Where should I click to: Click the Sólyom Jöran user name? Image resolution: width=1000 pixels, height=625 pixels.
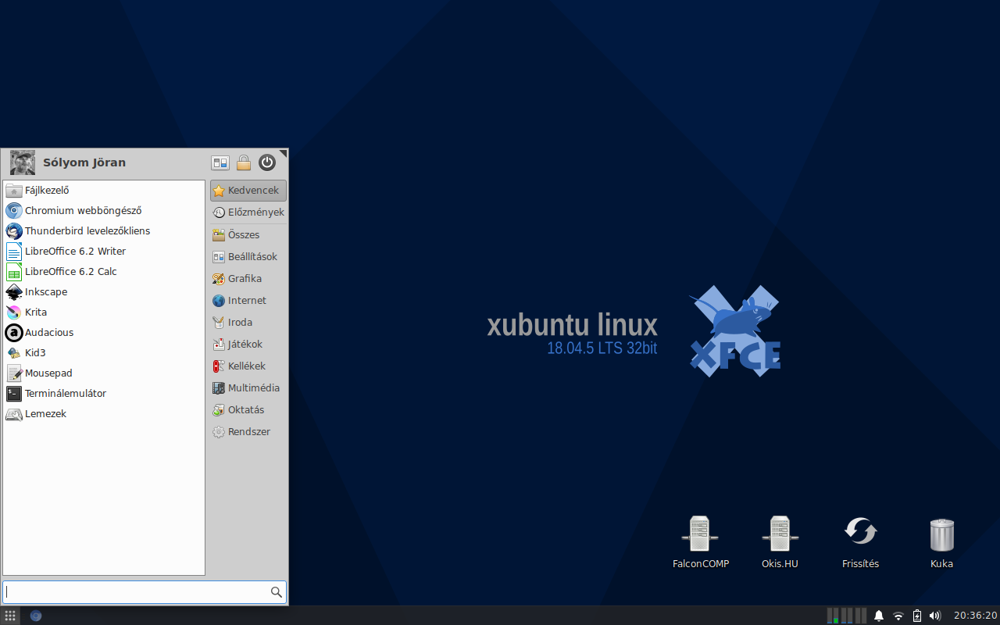pyautogui.click(x=84, y=162)
